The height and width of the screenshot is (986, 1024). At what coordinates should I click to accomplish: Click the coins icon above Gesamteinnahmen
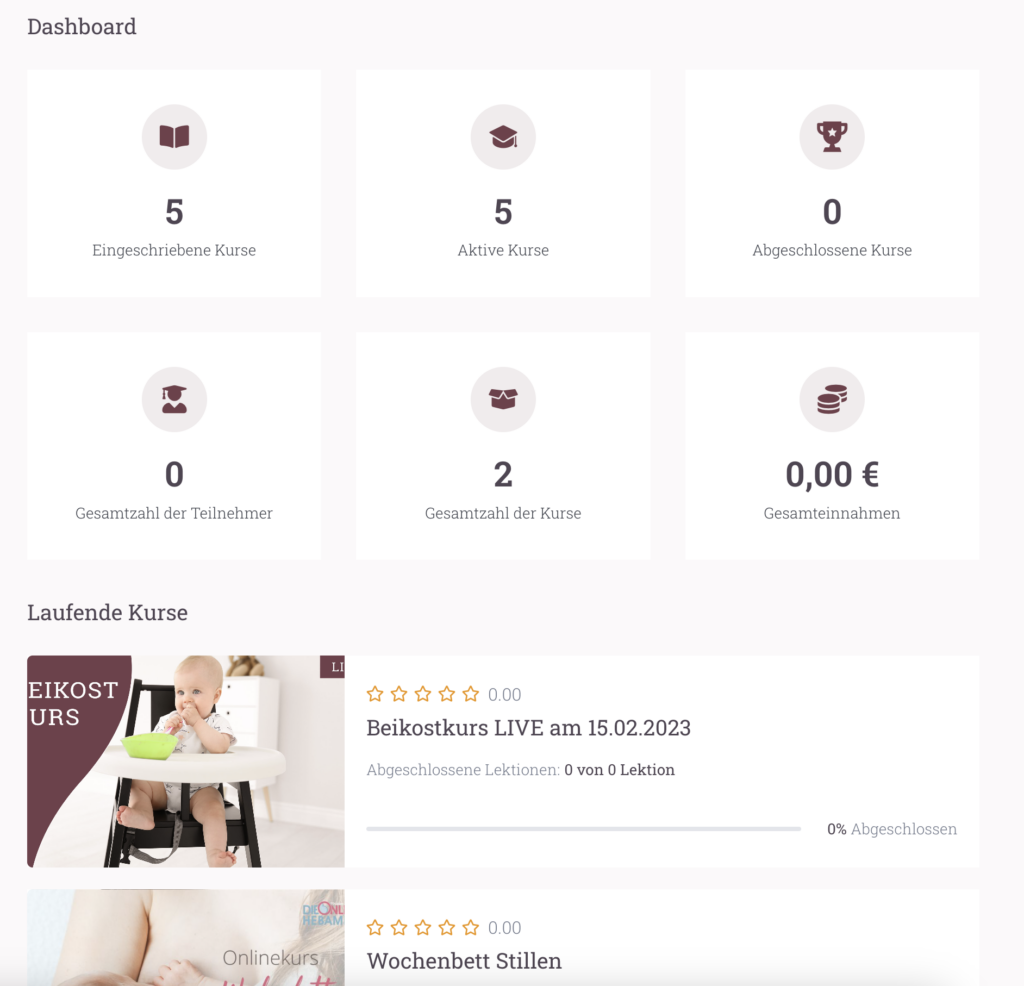click(831, 399)
